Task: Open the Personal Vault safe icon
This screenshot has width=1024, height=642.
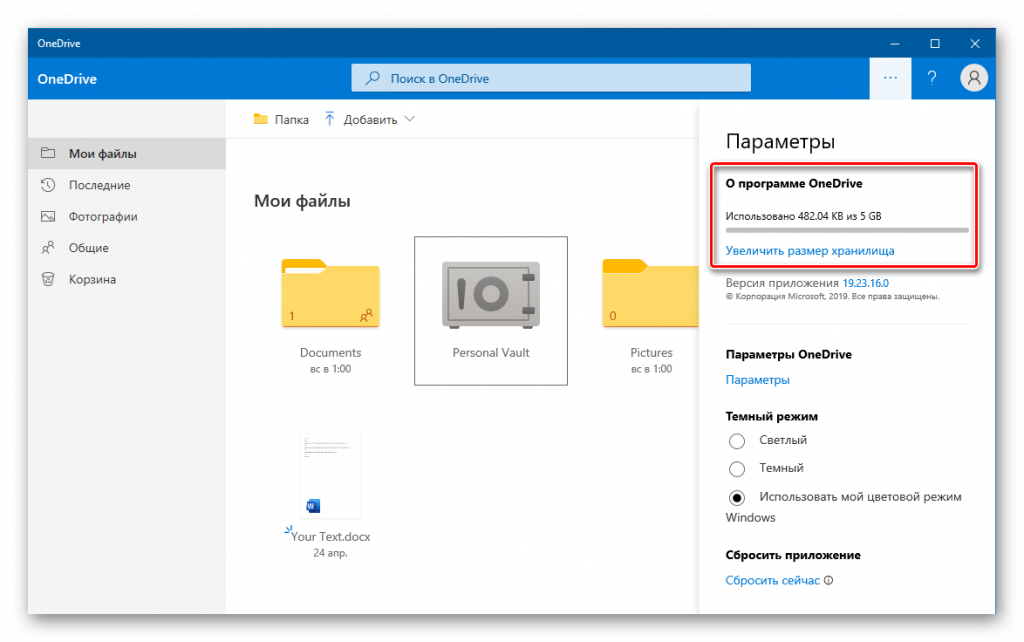Action: coord(490,296)
